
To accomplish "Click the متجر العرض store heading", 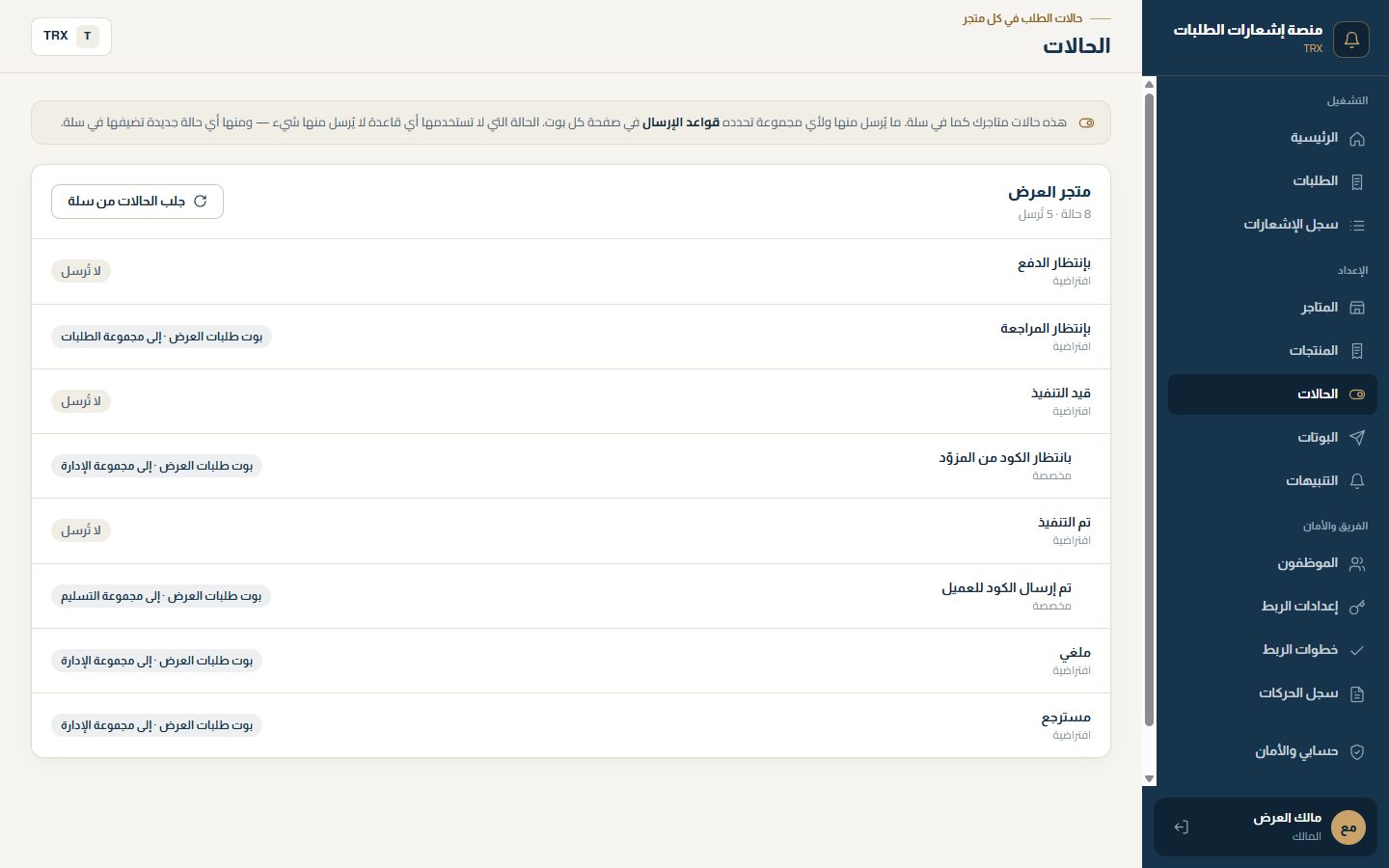I will [x=1049, y=192].
